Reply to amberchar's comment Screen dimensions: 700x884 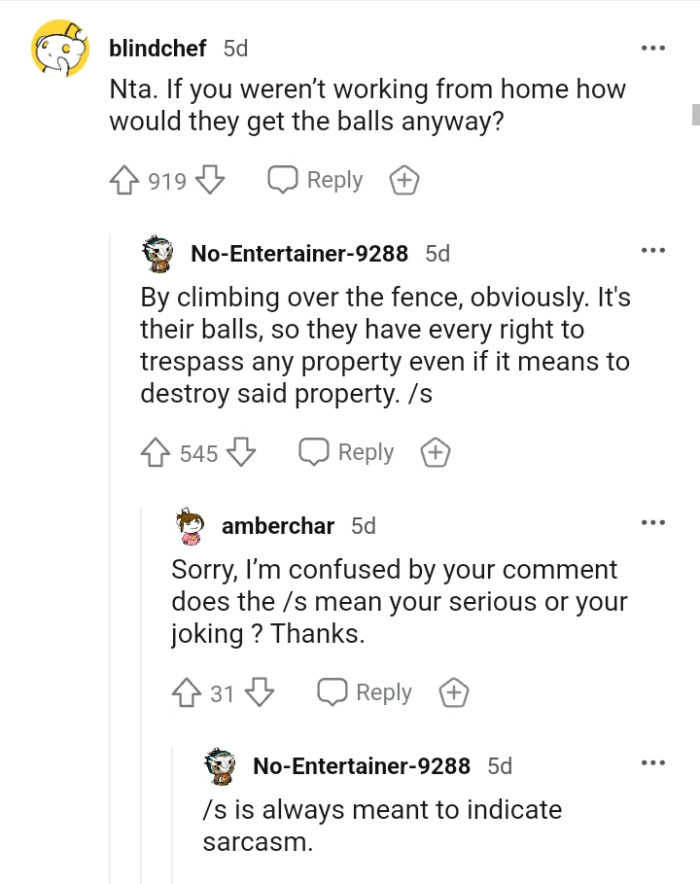[365, 692]
